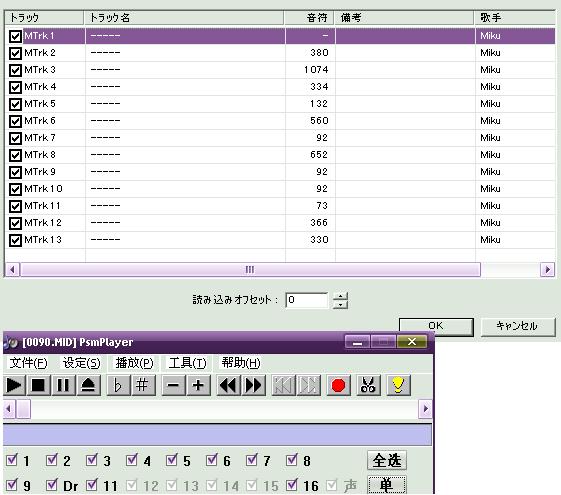The height and width of the screenshot is (495, 561).
Task: Lower the key with the flat icon
Action: pos(118,385)
